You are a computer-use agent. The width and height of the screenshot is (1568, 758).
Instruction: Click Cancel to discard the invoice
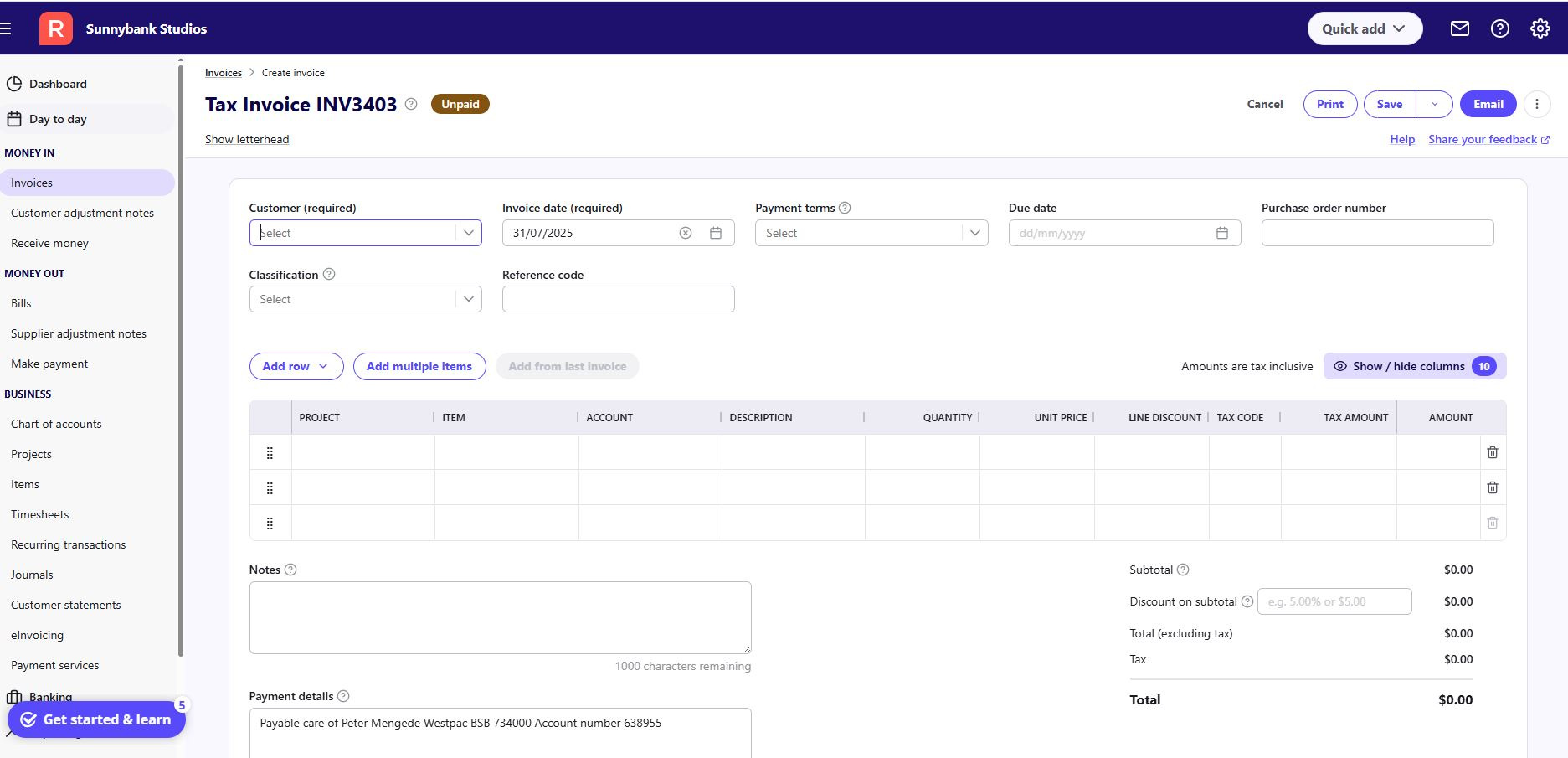(1264, 104)
